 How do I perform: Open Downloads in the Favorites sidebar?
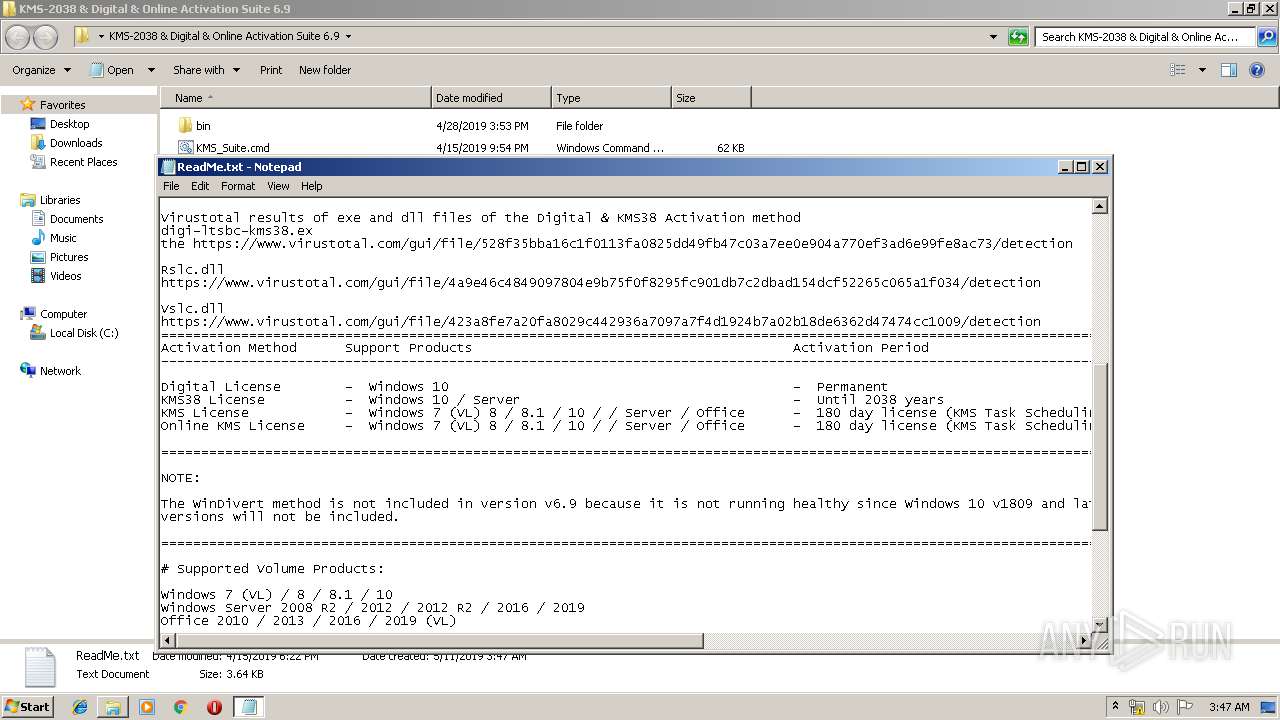click(x=76, y=143)
